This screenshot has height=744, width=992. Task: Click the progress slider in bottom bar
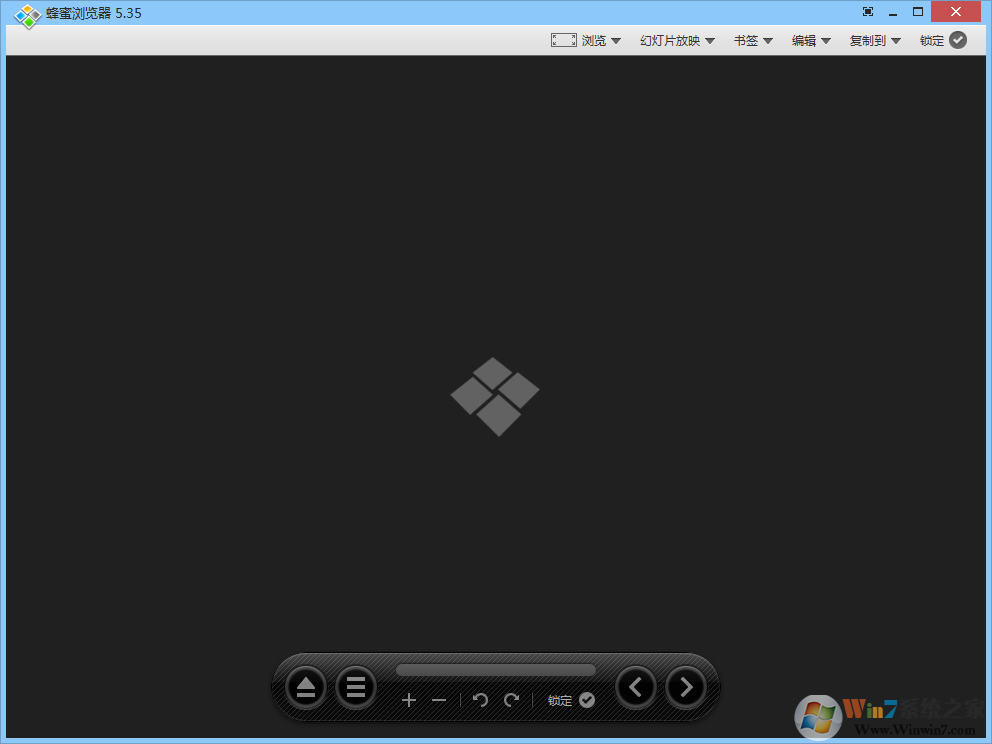(x=495, y=670)
